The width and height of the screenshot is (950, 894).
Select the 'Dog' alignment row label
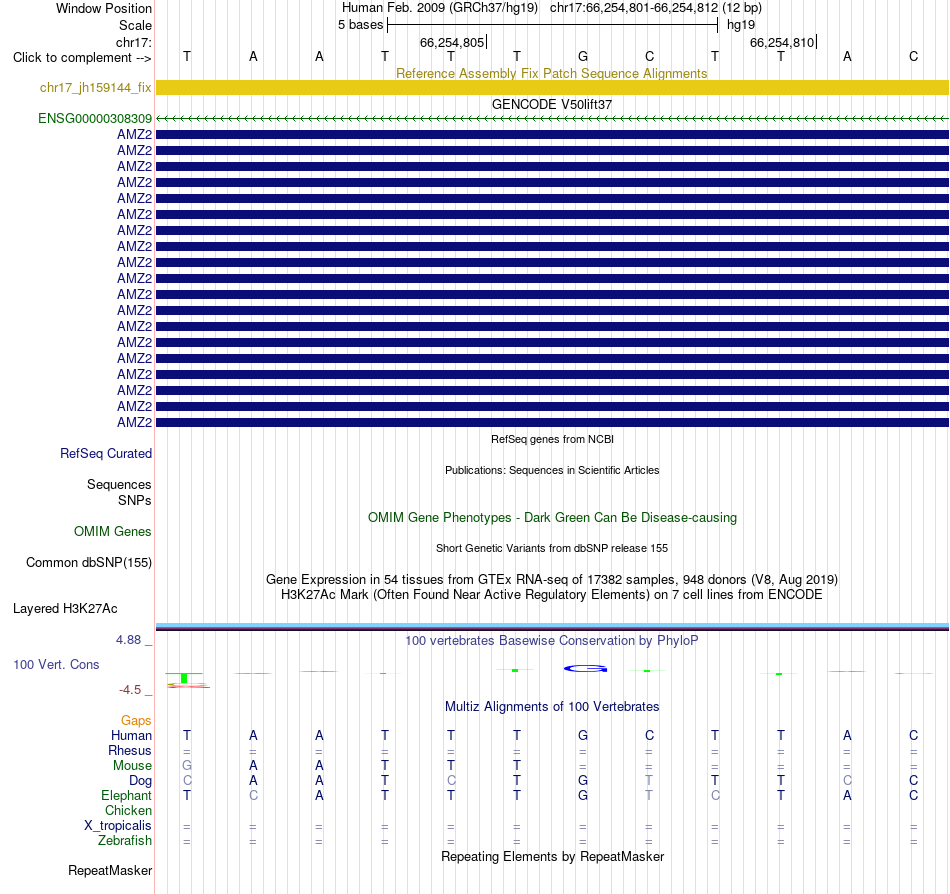click(x=140, y=780)
